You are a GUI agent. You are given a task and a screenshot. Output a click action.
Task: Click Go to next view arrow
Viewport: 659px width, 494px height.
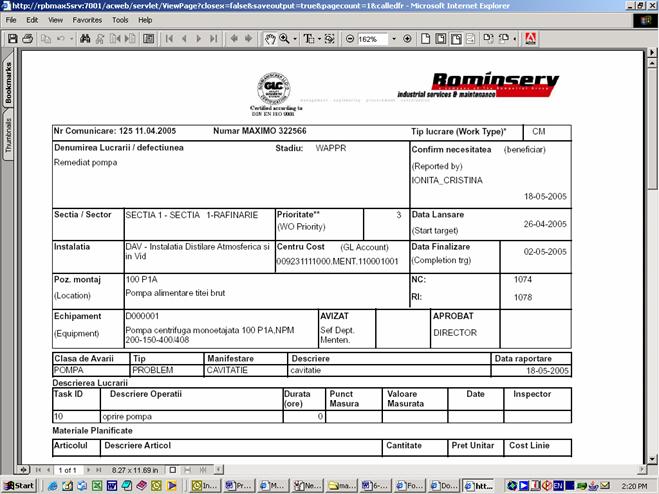point(248,39)
